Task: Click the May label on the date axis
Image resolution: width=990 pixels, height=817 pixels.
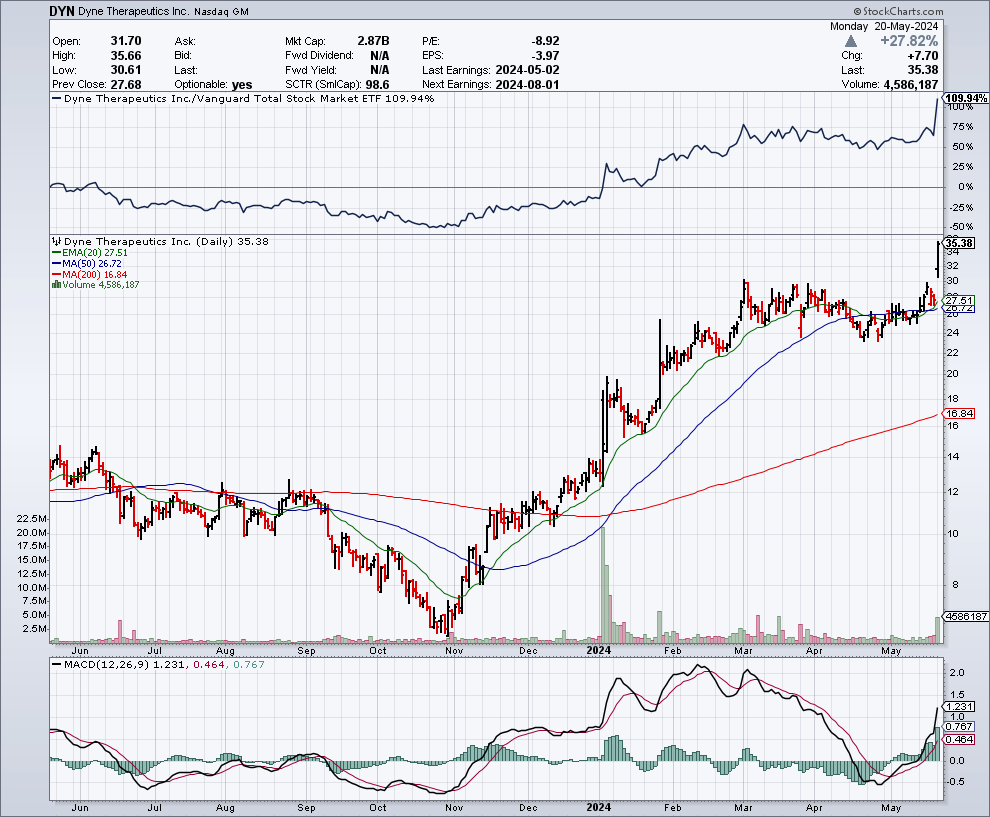Action: coord(892,650)
